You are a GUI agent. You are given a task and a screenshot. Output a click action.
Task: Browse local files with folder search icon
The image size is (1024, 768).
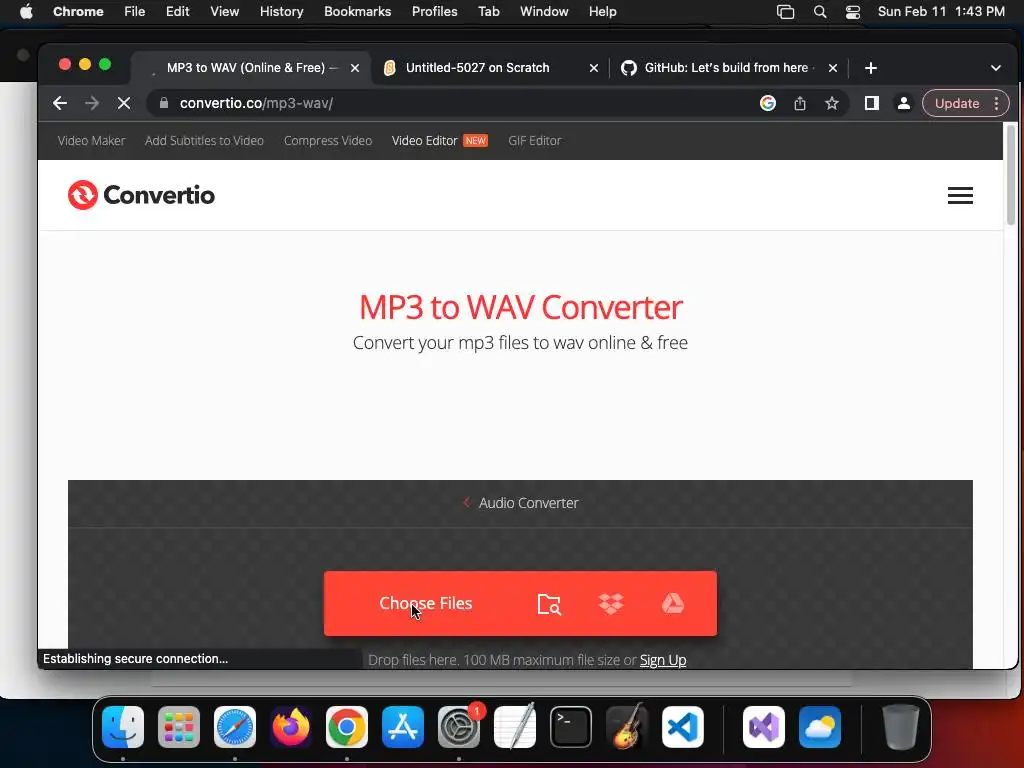(549, 604)
